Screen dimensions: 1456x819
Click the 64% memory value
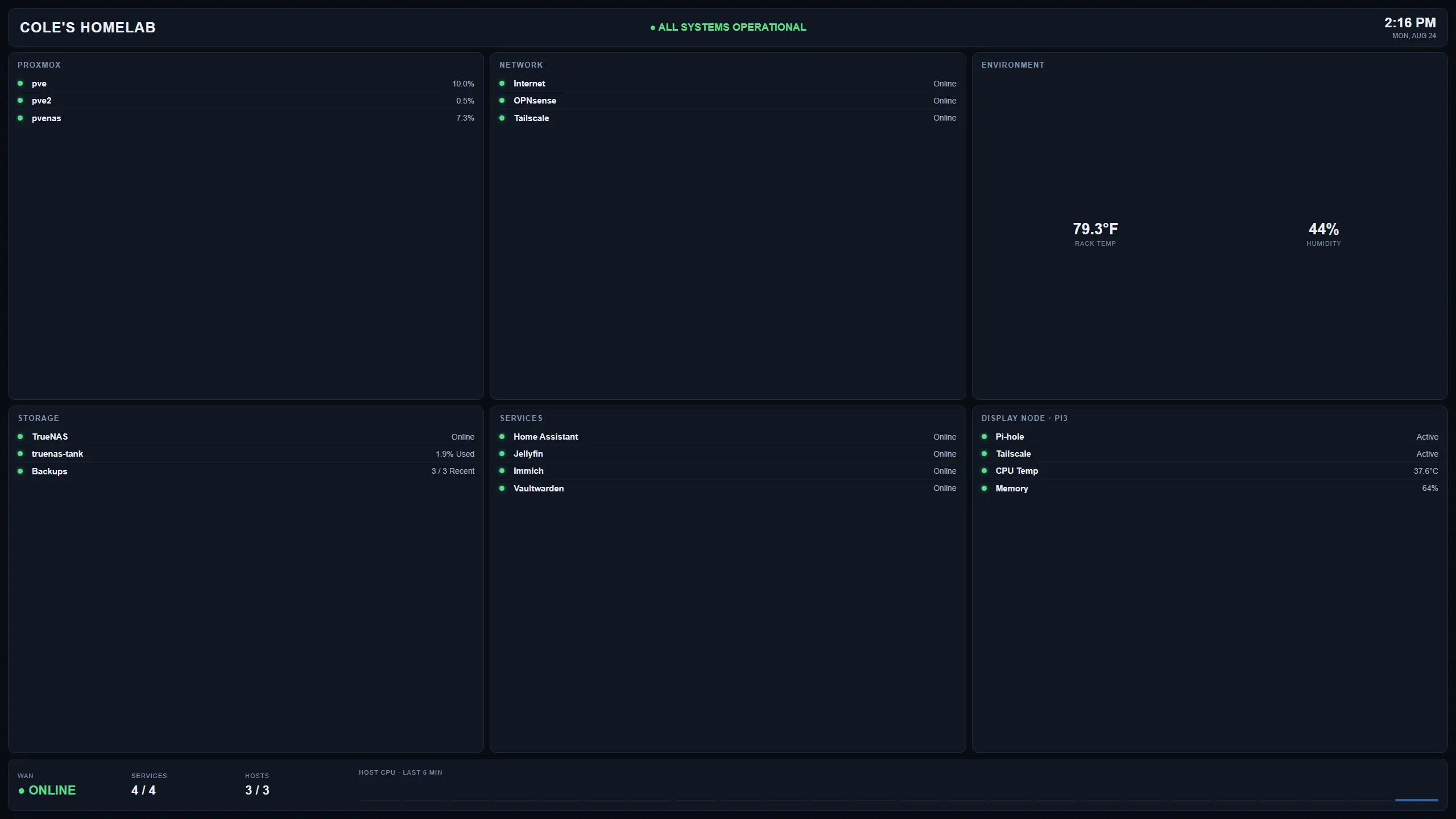coord(1430,488)
